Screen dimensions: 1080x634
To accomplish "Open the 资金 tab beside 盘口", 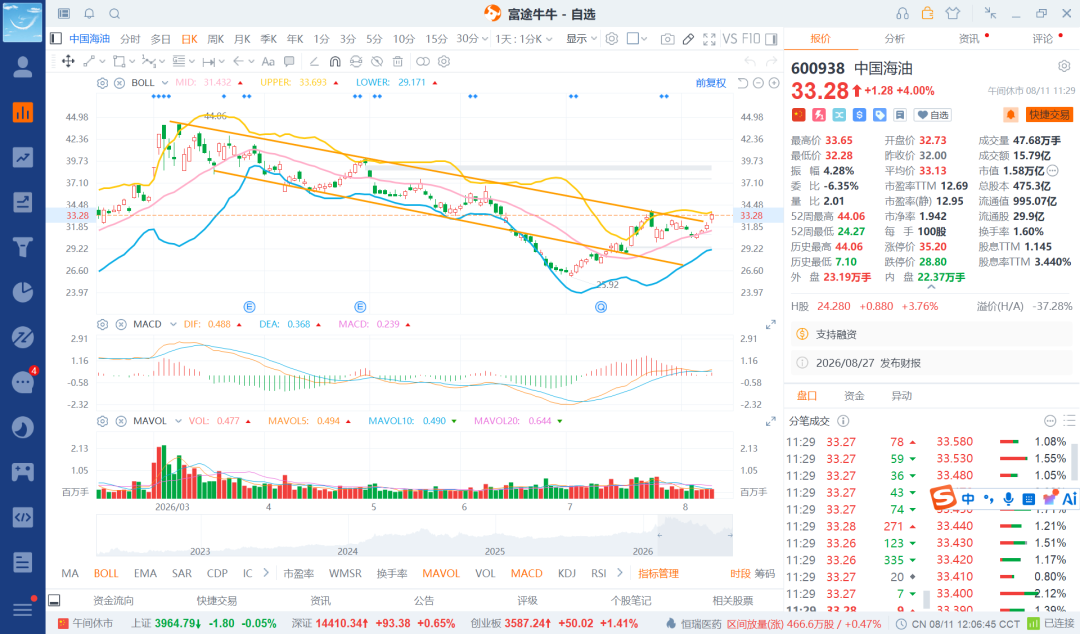I will click(854, 396).
